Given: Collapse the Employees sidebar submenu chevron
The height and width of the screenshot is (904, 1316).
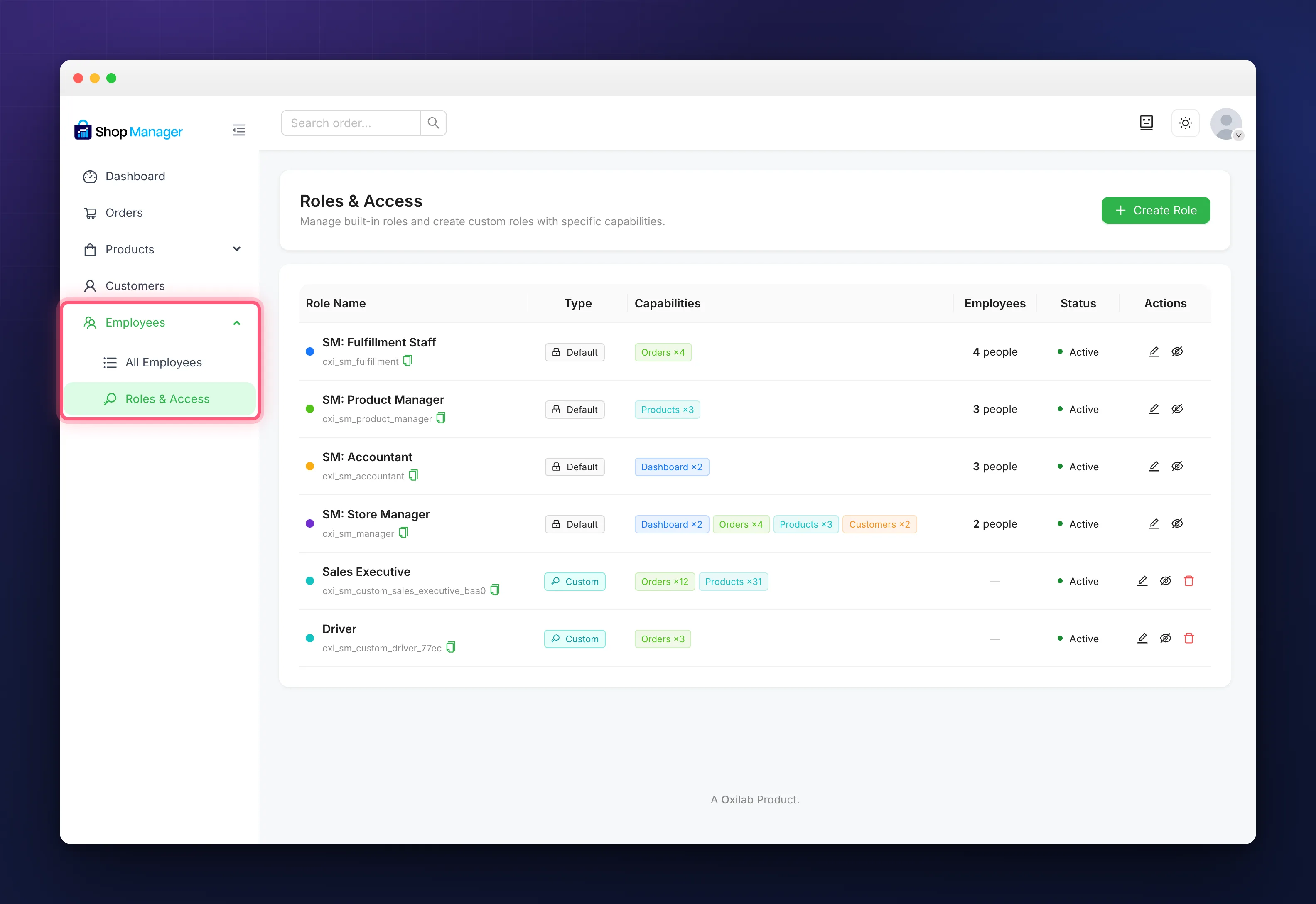Looking at the screenshot, I should (x=237, y=323).
